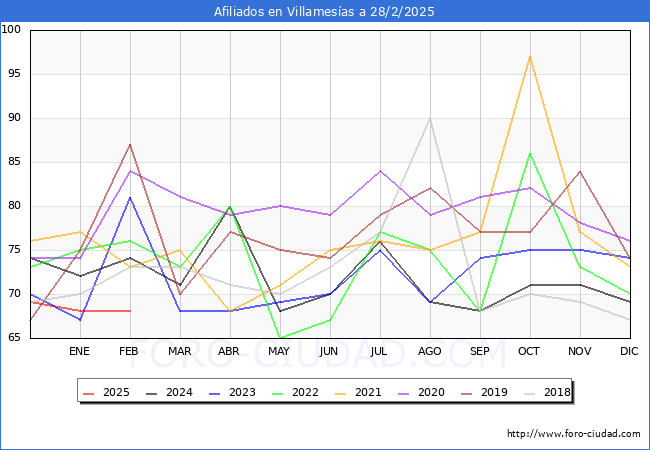Image resolution: width=650 pixels, height=450 pixels.
Task: Click the 2024 legend label
Action: point(179,392)
